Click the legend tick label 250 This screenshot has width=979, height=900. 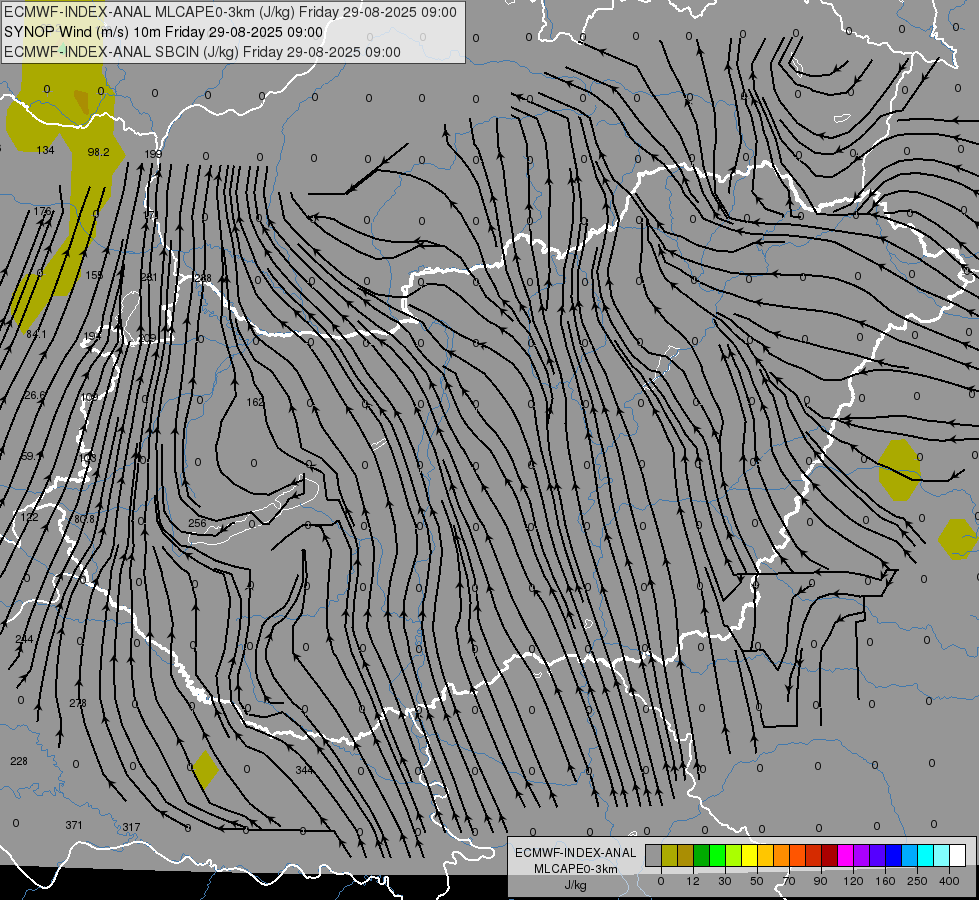tap(917, 881)
